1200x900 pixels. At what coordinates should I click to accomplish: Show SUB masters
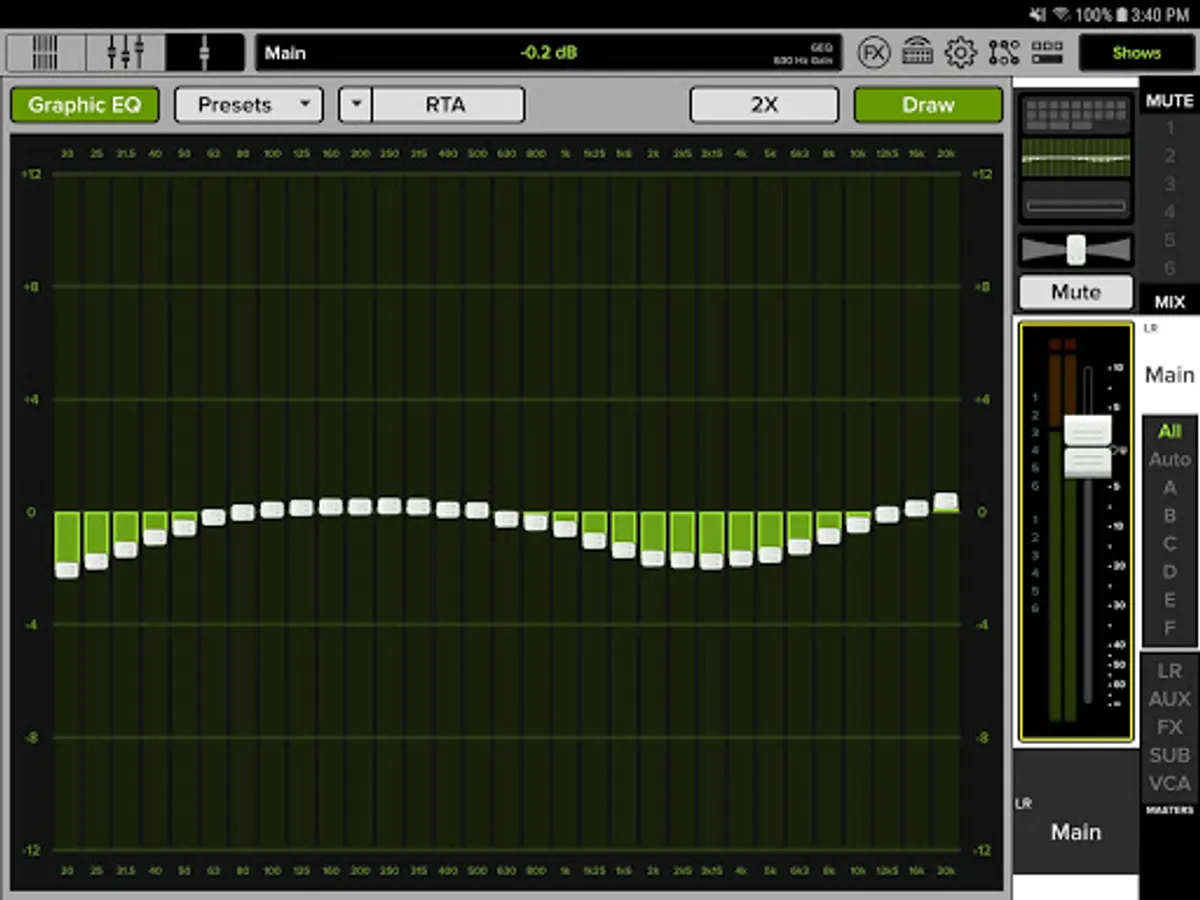(1169, 755)
